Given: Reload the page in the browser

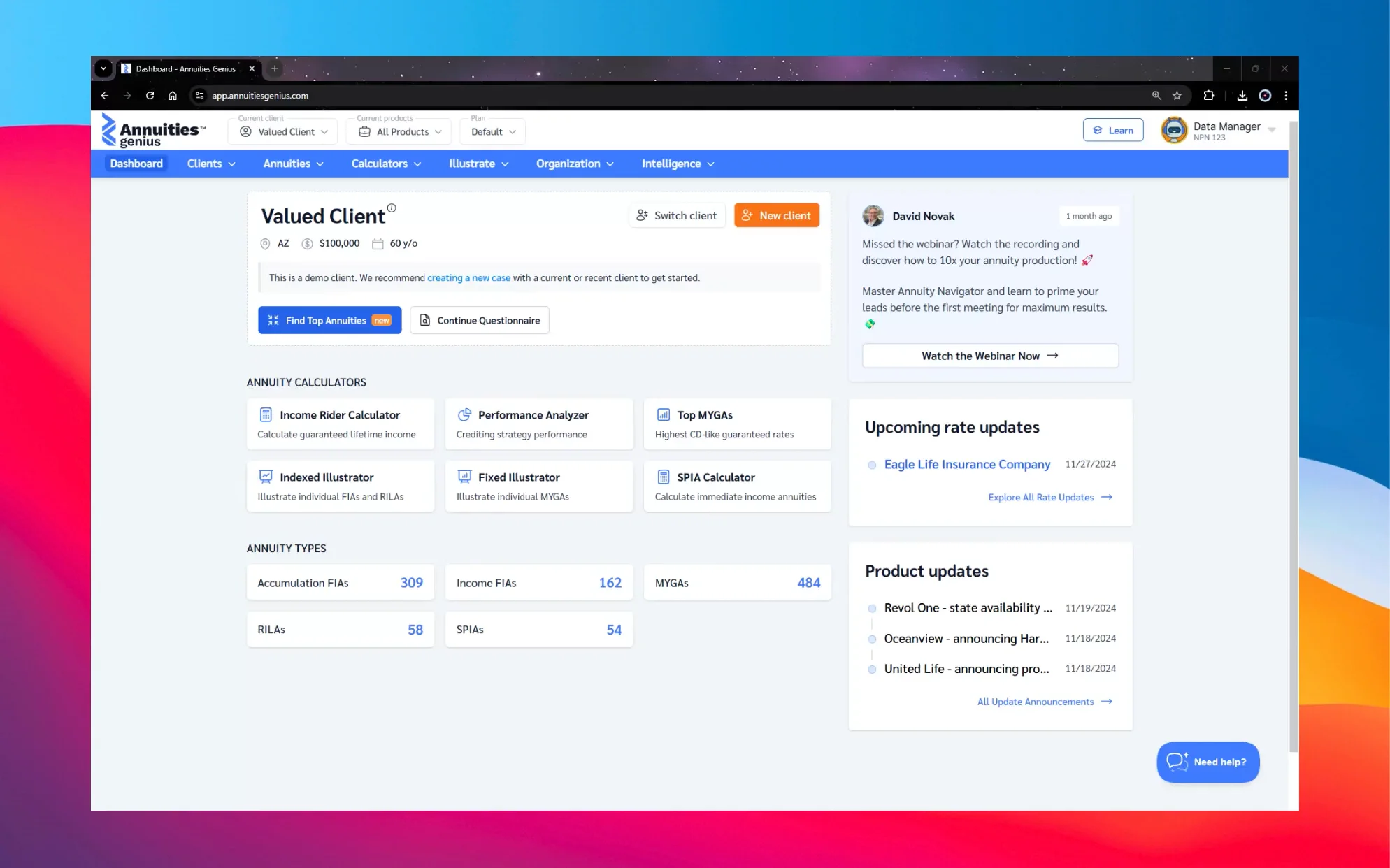Looking at the screenshot, I should (x=150, y=96).
